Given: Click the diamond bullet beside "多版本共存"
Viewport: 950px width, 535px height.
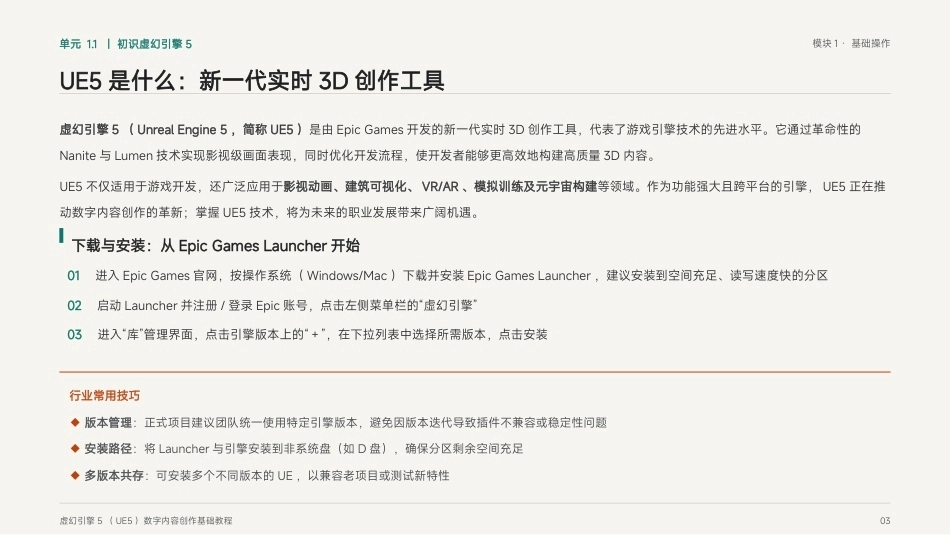Looking at the screenshot, I should 75,475.
